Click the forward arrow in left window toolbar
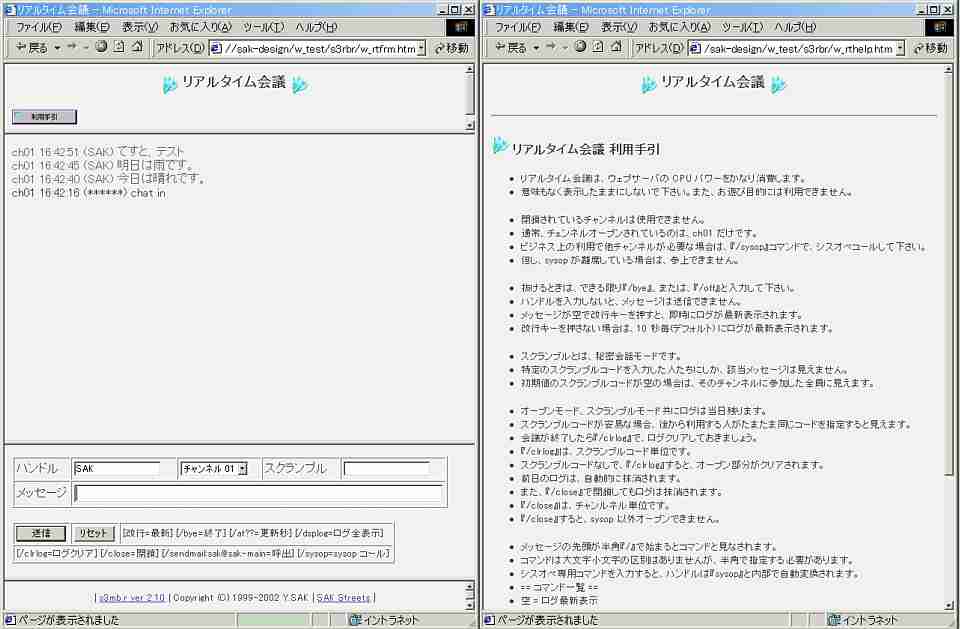This screenshot has width=960, height=629. 72,47
